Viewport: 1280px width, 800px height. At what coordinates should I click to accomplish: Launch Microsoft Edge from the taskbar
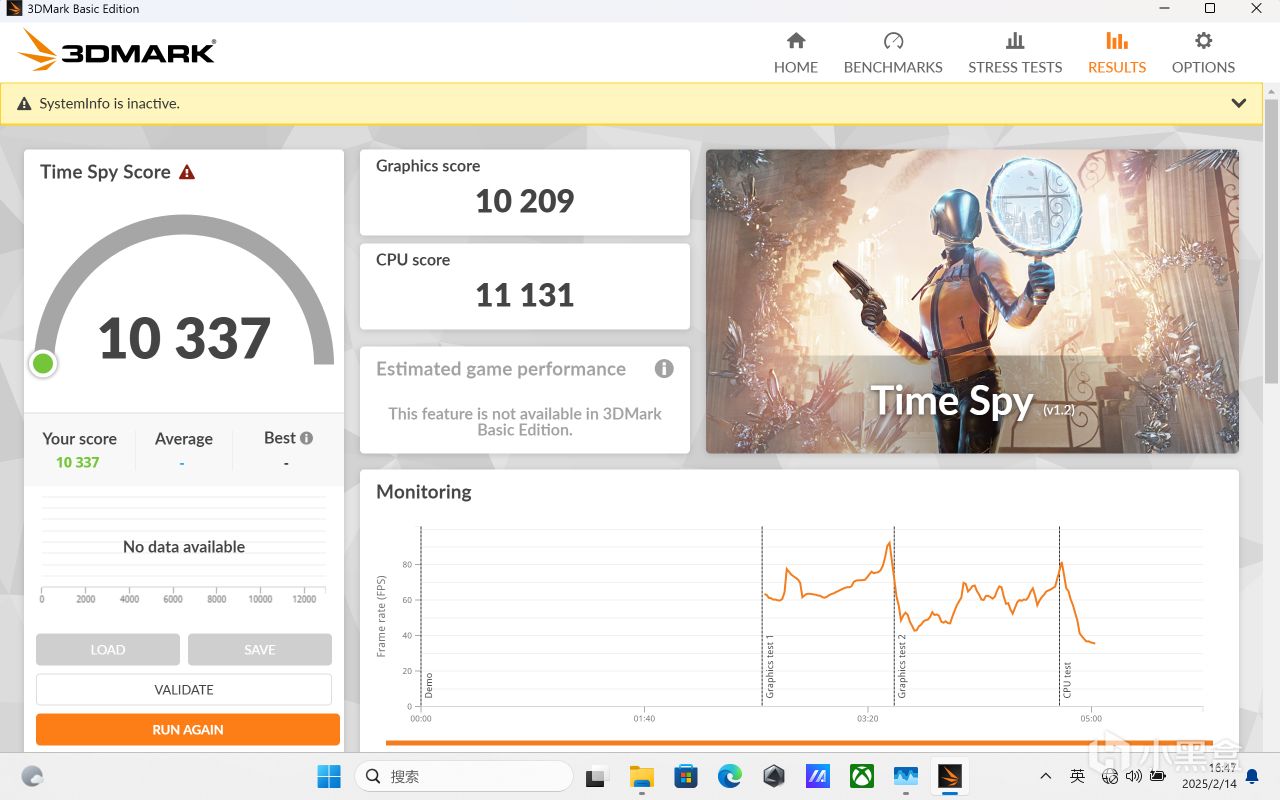[x=729, y=776]
